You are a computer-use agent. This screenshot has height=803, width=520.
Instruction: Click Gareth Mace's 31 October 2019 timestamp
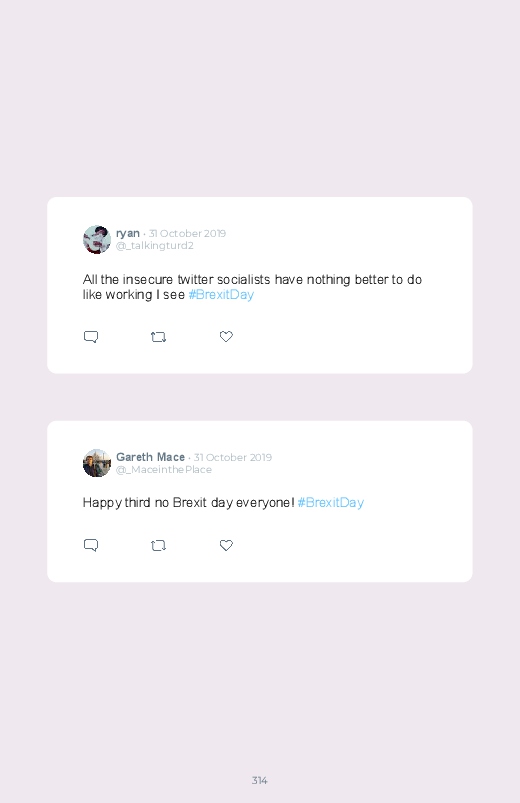233,457
